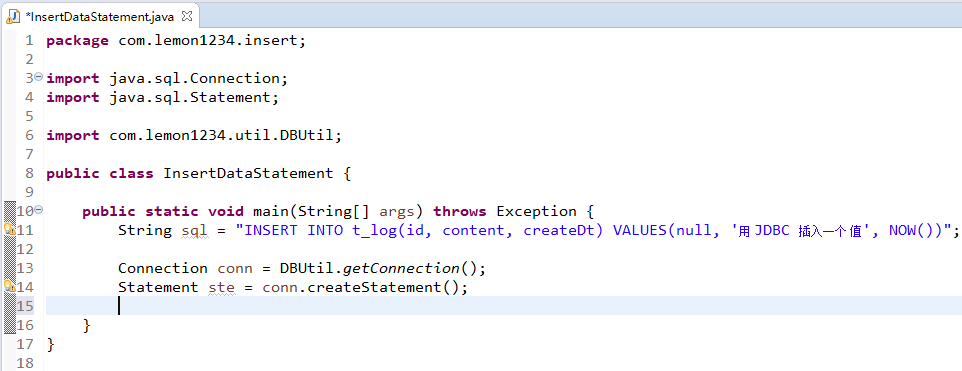Click the 'conn' variable declaration on line 13
This screenshot has height=371, width=962.
(x=235, y=269)
